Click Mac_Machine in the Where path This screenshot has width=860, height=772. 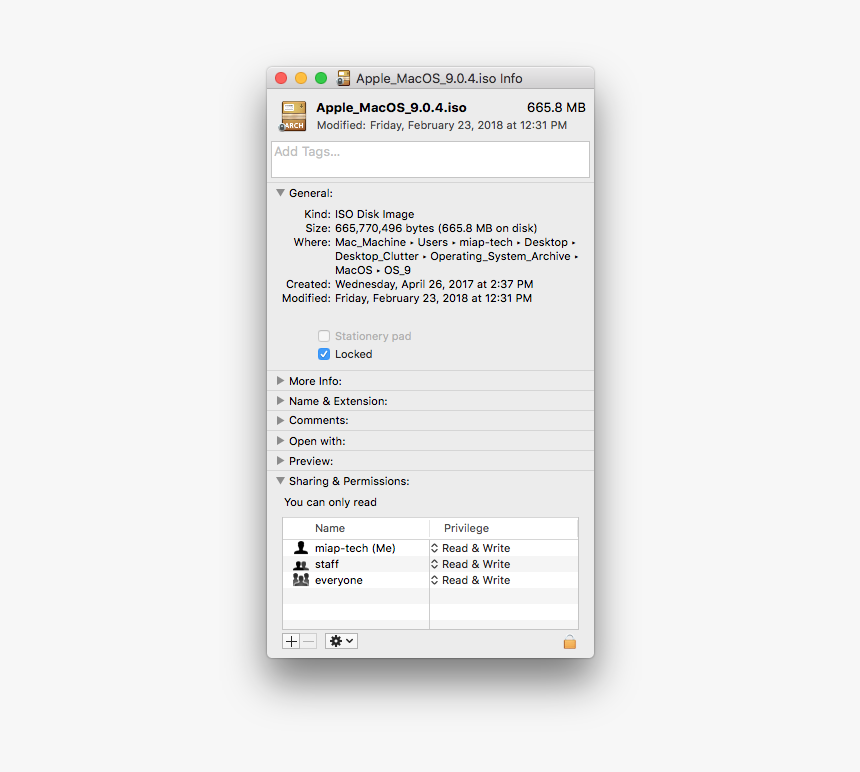[x=370, y=242]
